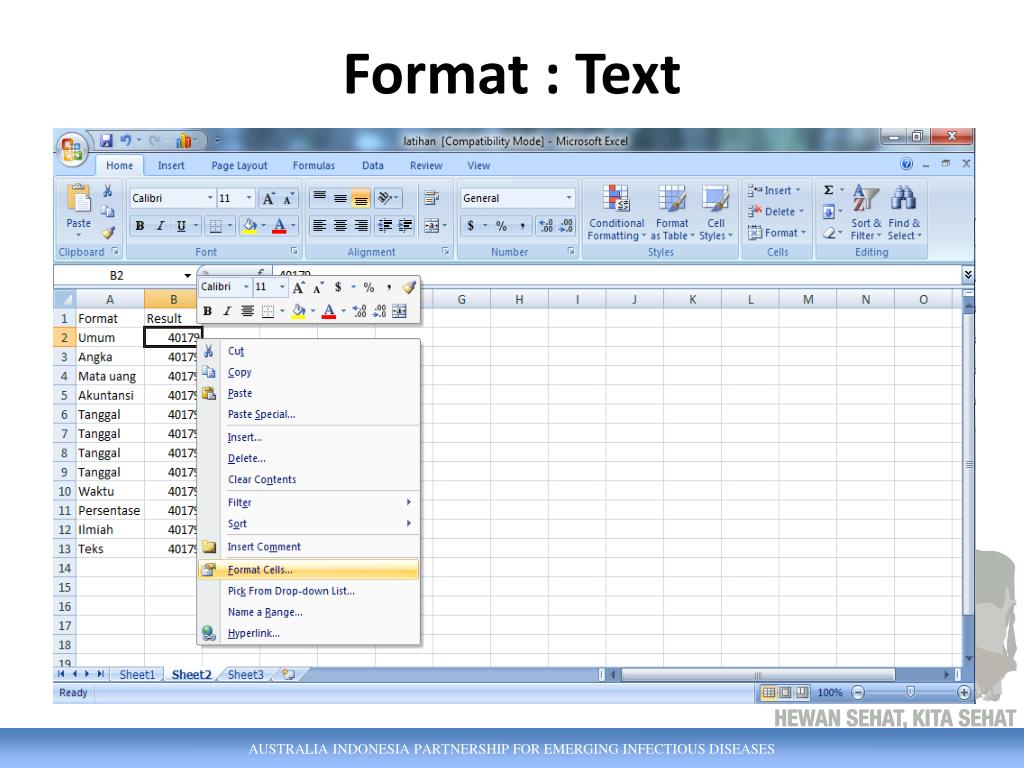
Task: Toggle Underline in the ribbon
Action: [x=181, y=226]
